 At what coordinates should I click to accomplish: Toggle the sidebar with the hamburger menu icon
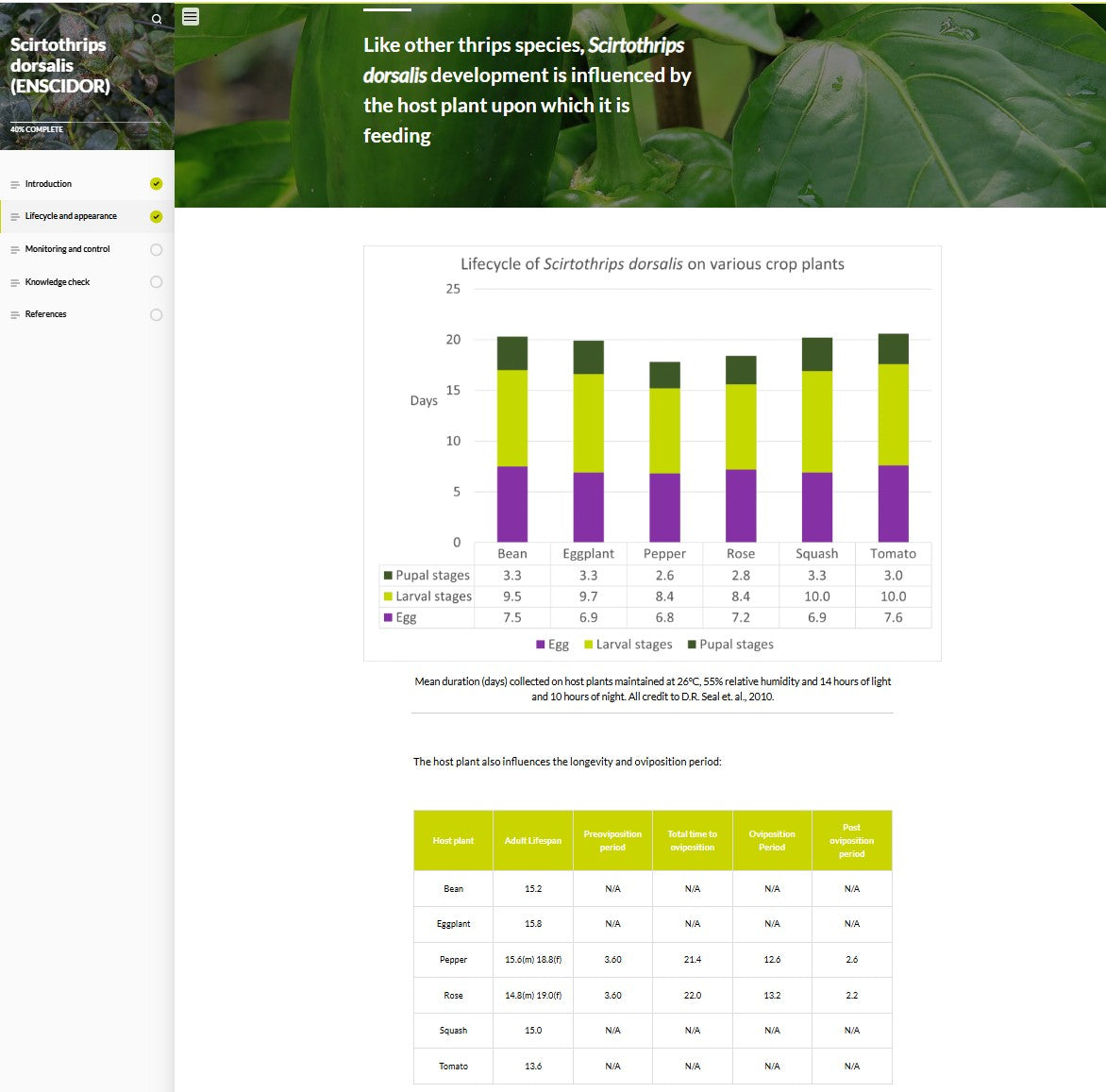(191, 17)
